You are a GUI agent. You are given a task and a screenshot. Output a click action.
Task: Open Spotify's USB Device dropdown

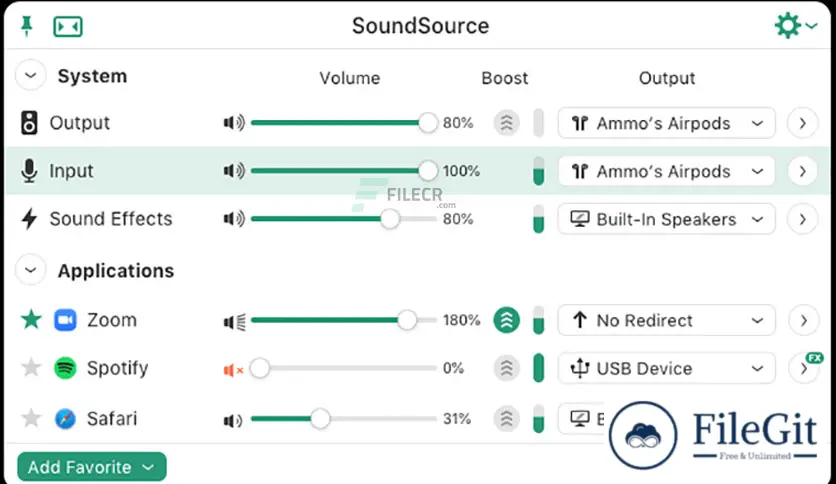[666, 368]
